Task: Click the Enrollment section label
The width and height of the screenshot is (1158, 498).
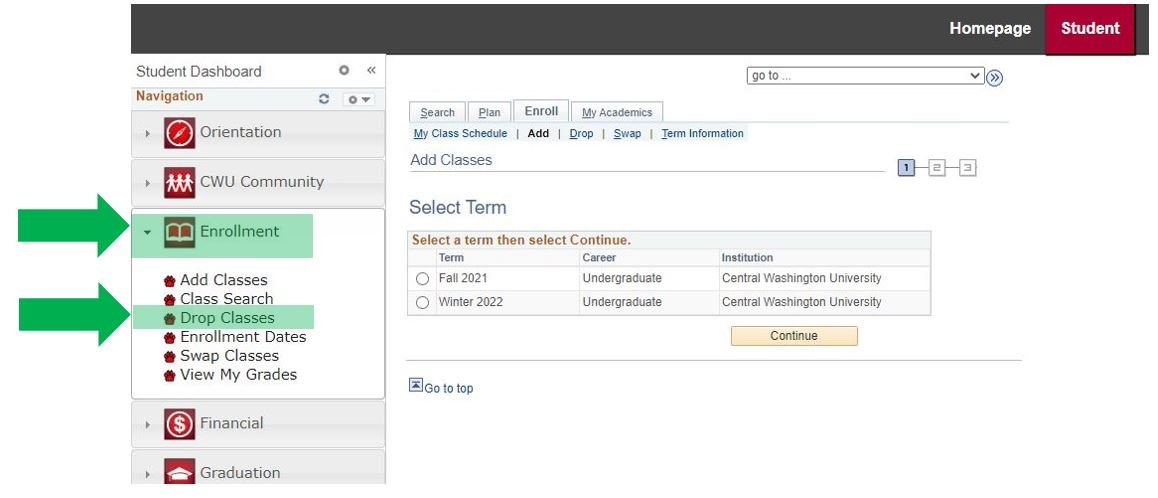Action: click(x=239, y=231)
